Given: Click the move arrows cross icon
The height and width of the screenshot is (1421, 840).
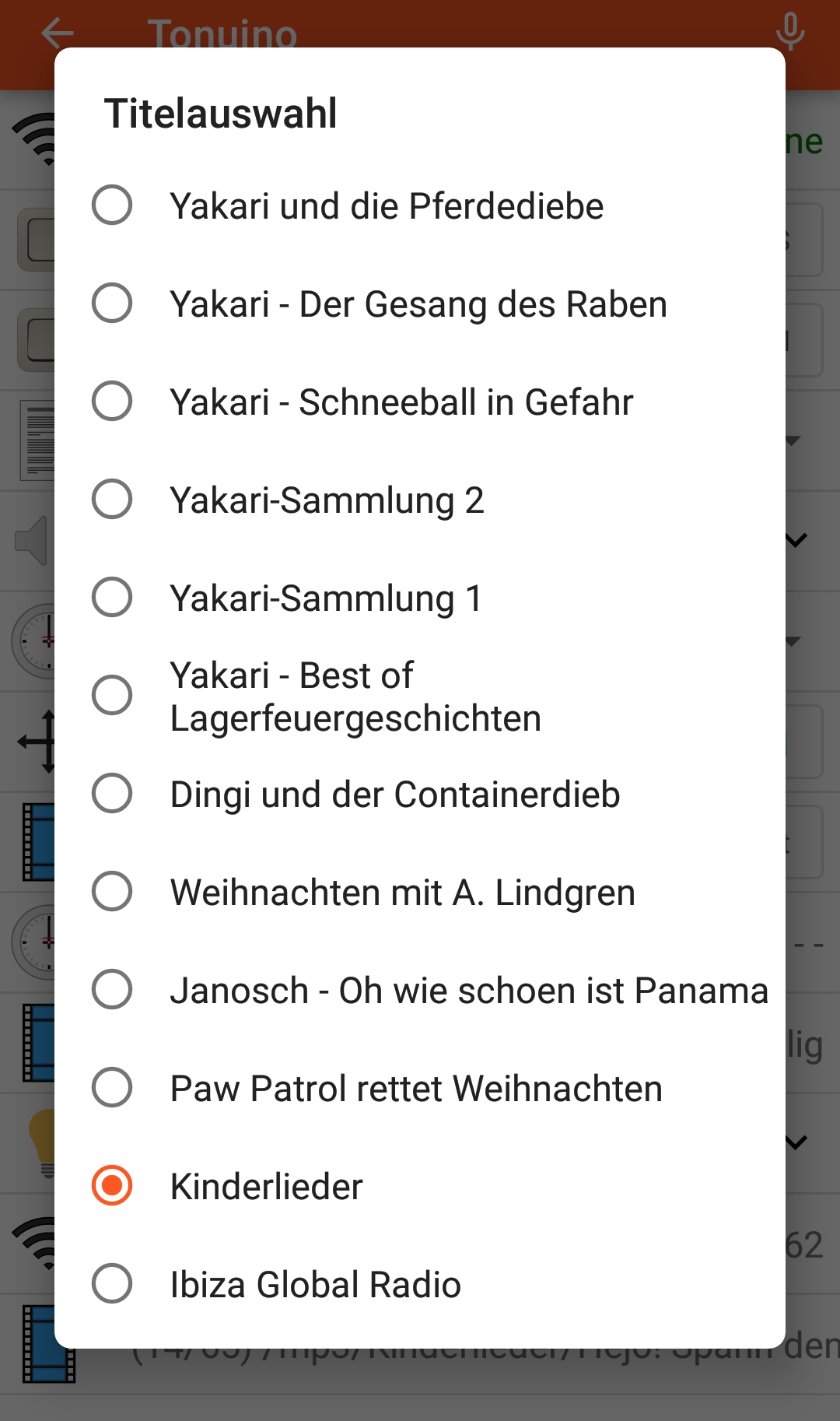Looking at the screenshot, I should pyautogui.click(x=37, y=742).
